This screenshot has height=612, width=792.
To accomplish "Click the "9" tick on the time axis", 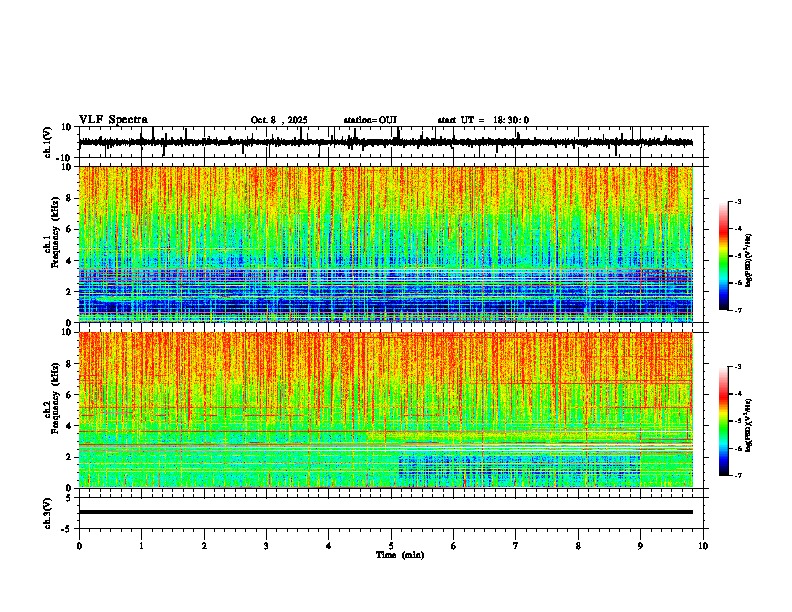I will click(x=640, y=546).
